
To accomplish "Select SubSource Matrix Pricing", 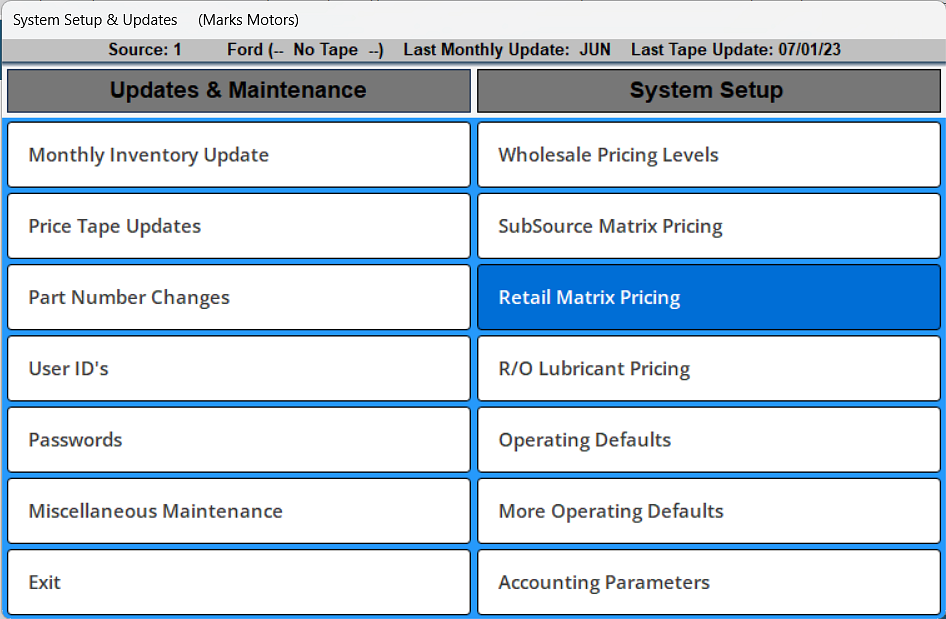I will tap(708, 225).
